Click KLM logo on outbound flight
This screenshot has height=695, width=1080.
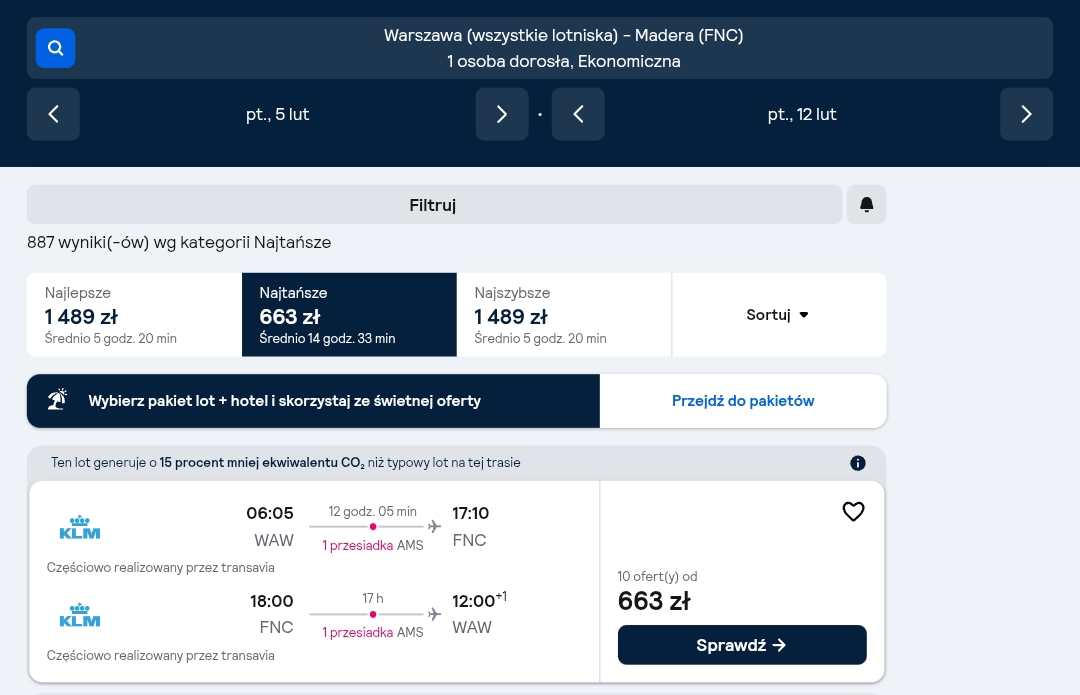pos(80,527)
